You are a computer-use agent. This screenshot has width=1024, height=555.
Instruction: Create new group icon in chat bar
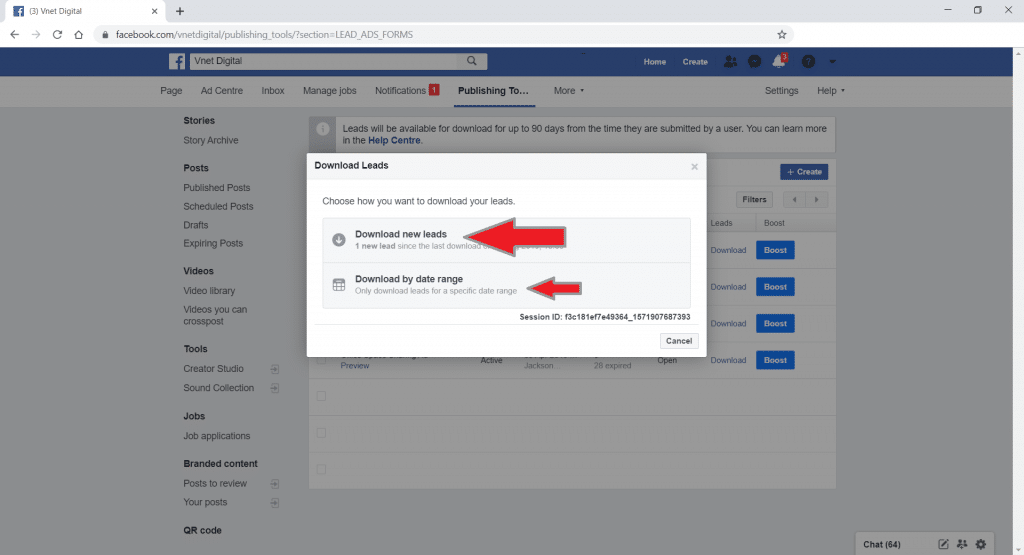(x=962, y=544)
